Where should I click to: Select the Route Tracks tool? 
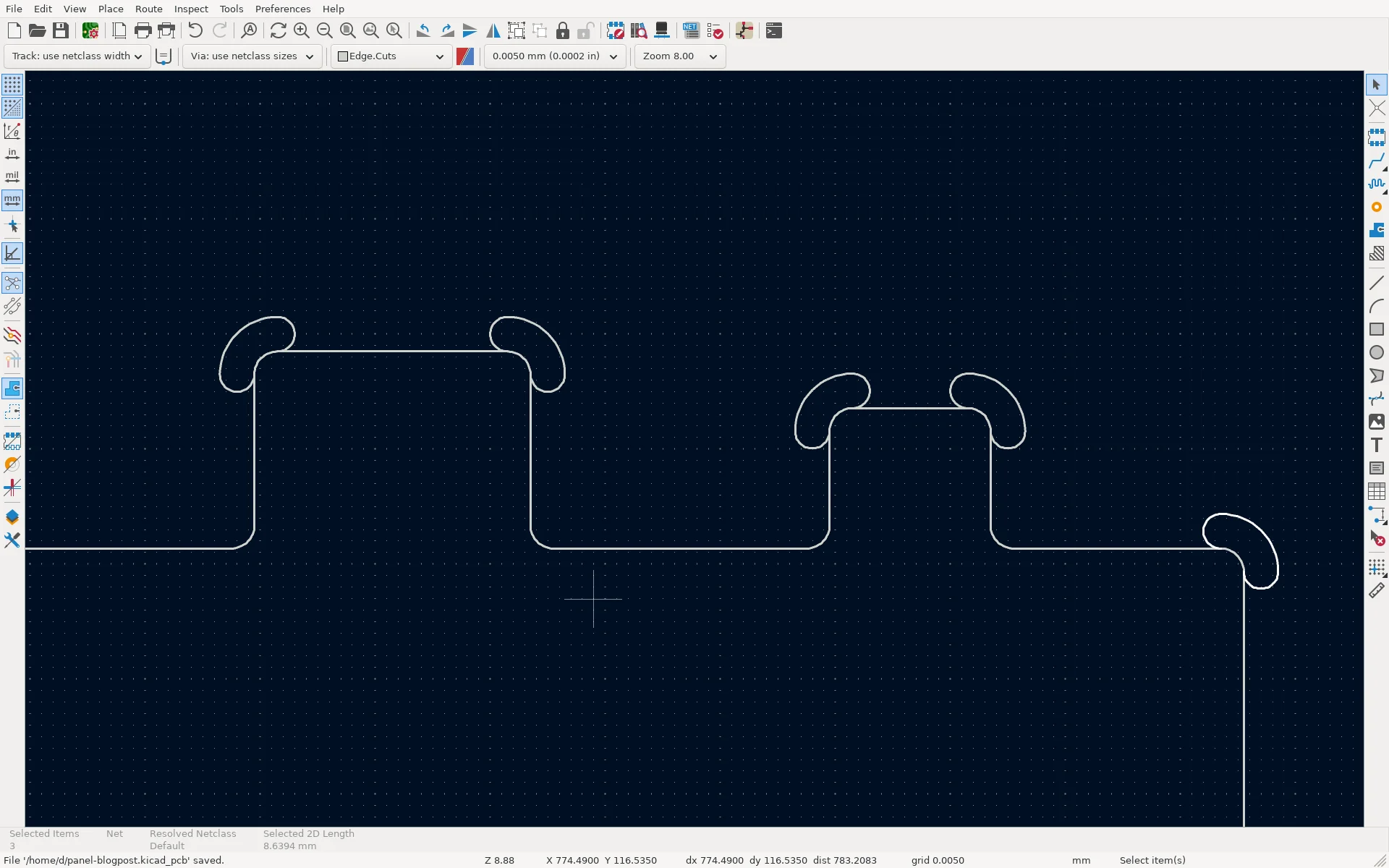[x=1376, y=161]
